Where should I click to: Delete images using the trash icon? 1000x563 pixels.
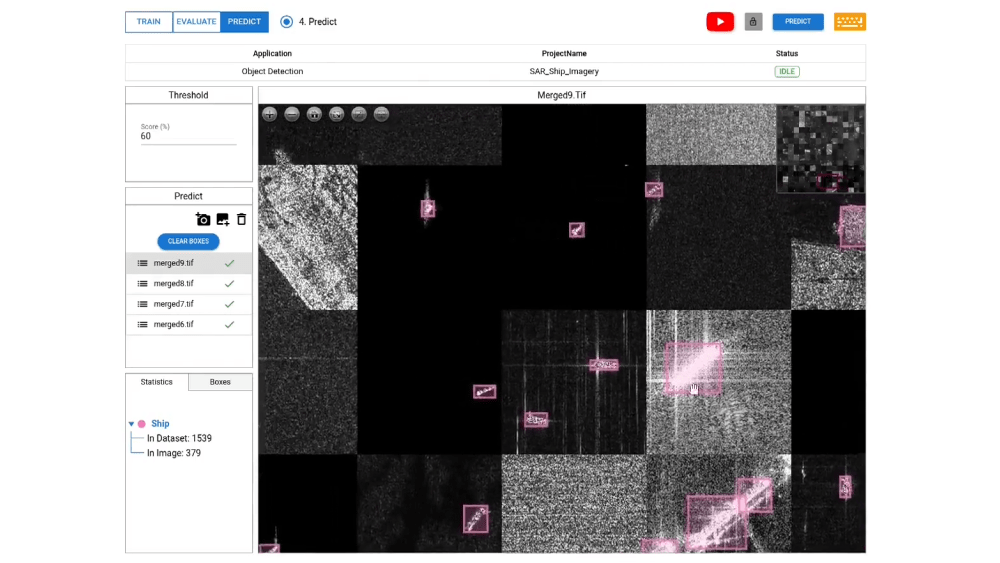pyautogui.click(x=241, y=219)
